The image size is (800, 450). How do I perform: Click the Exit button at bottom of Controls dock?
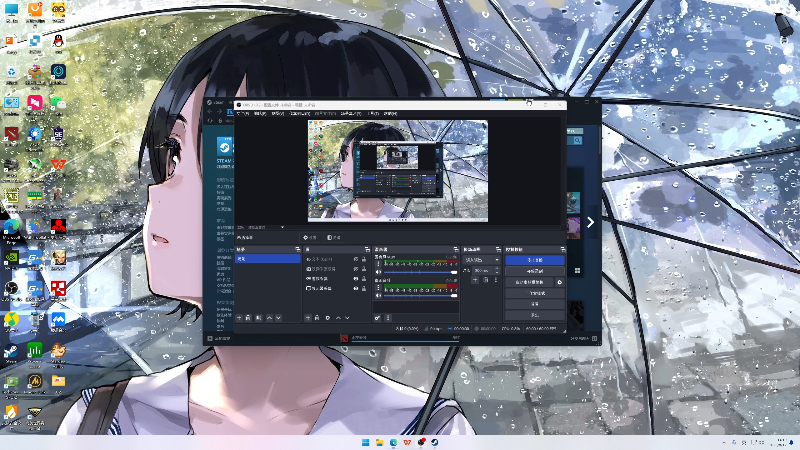[535, 315]
